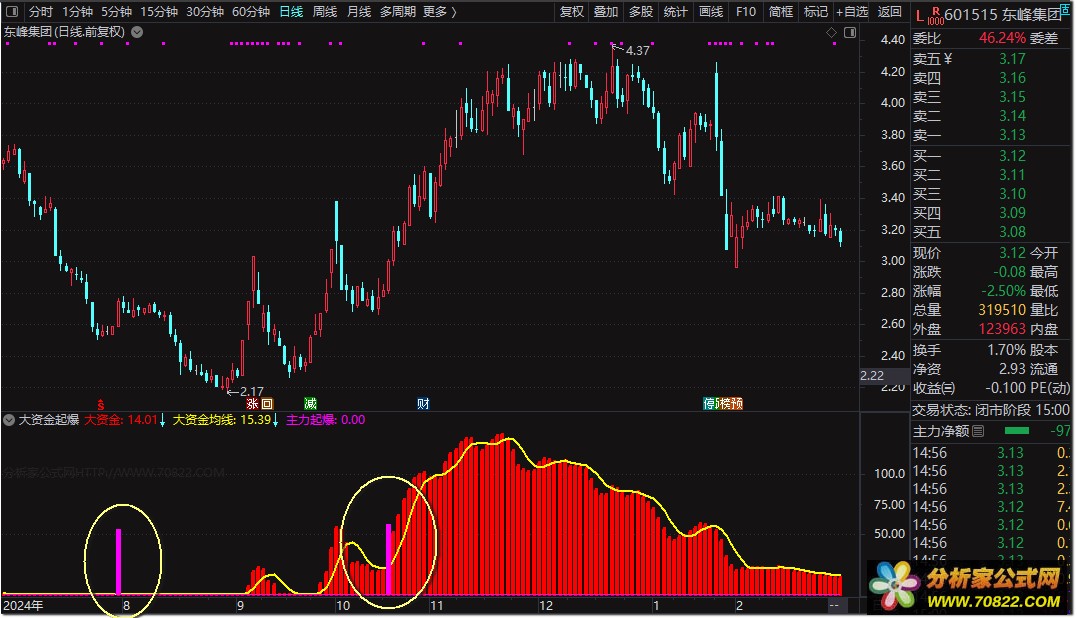Click the cyan arrow after 大资金均线 15.39

pyautogui.click(x=275, y=420)
